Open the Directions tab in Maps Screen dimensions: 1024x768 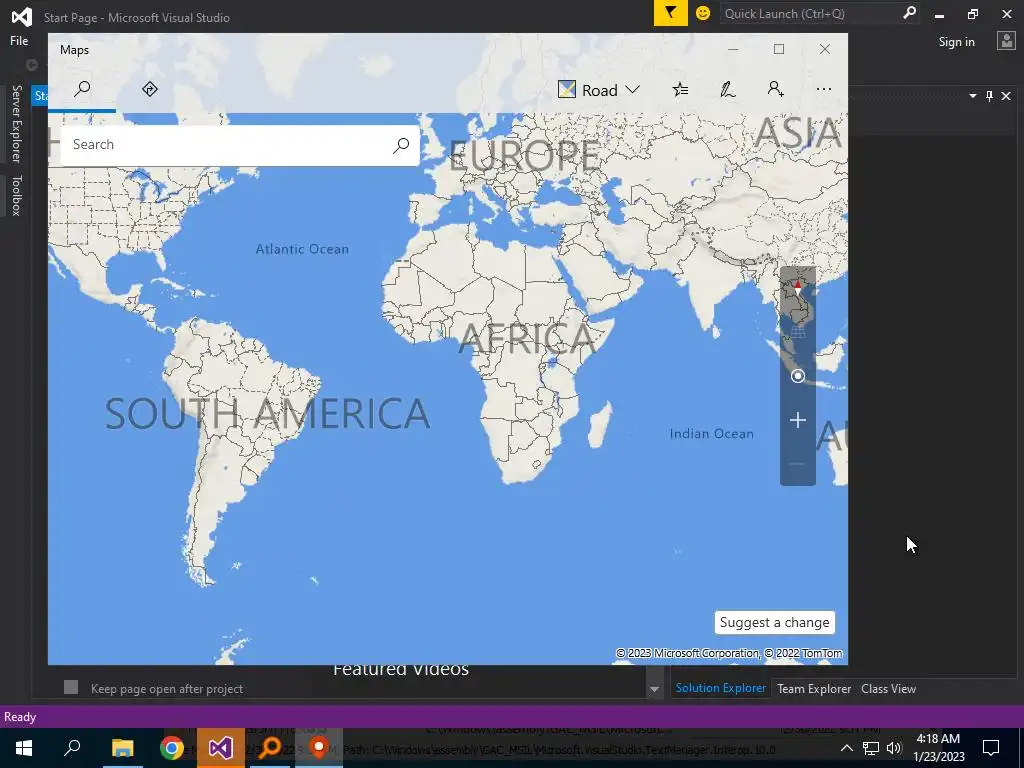point(150,89)
